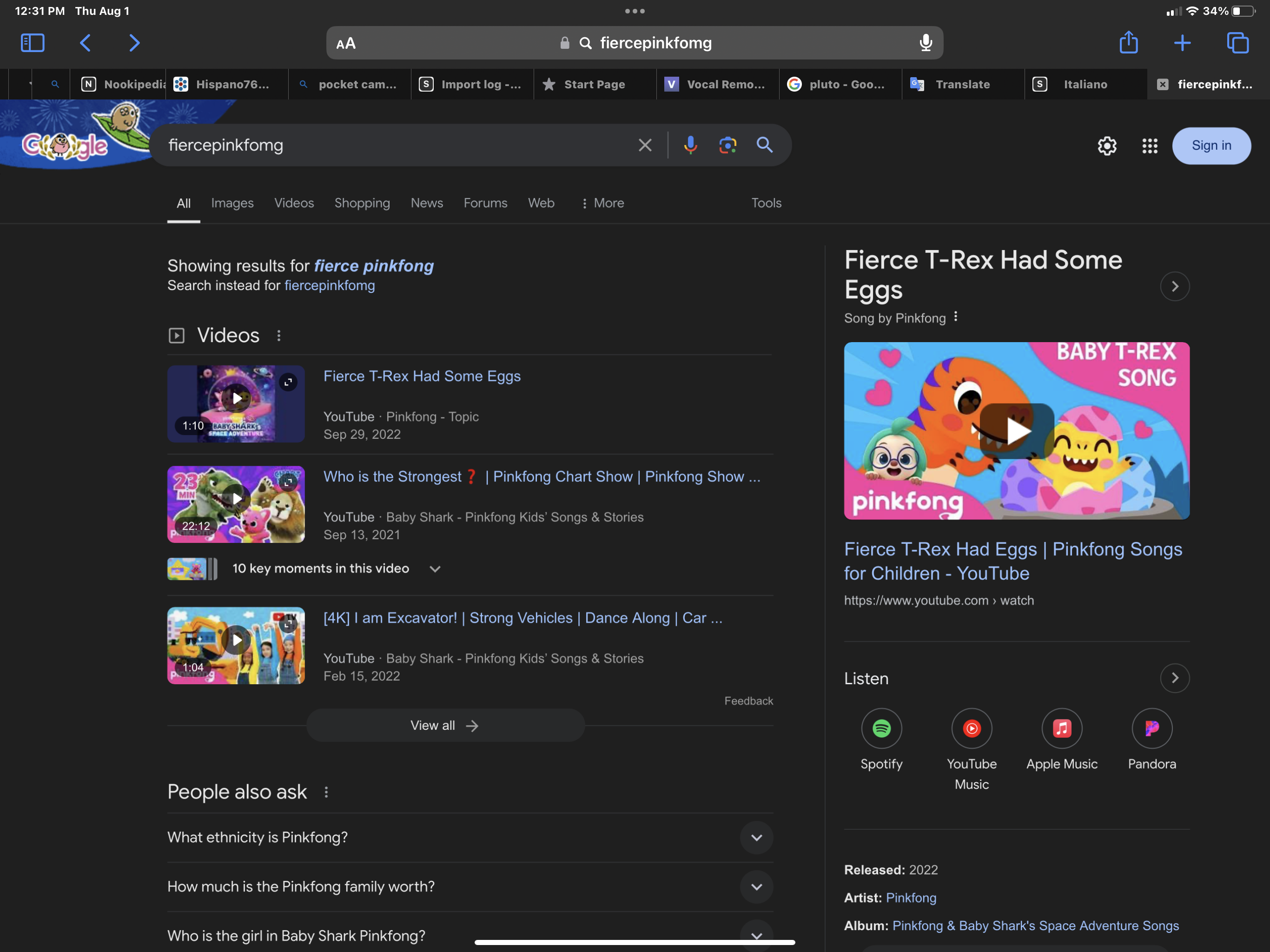
Task: Click Google Lens camera search icon
Action: (728, 145)
